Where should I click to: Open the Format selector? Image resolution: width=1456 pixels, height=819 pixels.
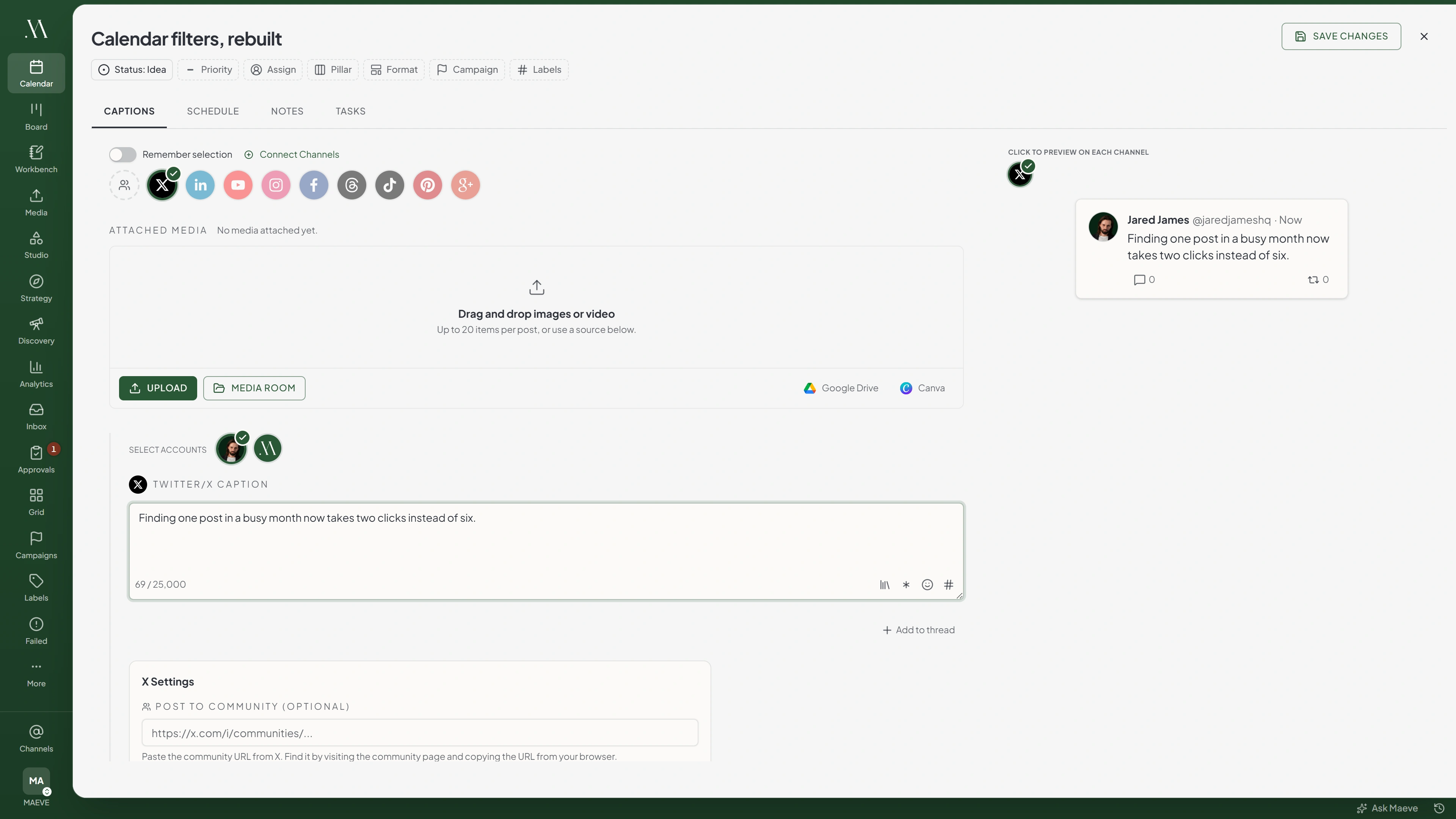pyautogui.click(x=394, y=69)
